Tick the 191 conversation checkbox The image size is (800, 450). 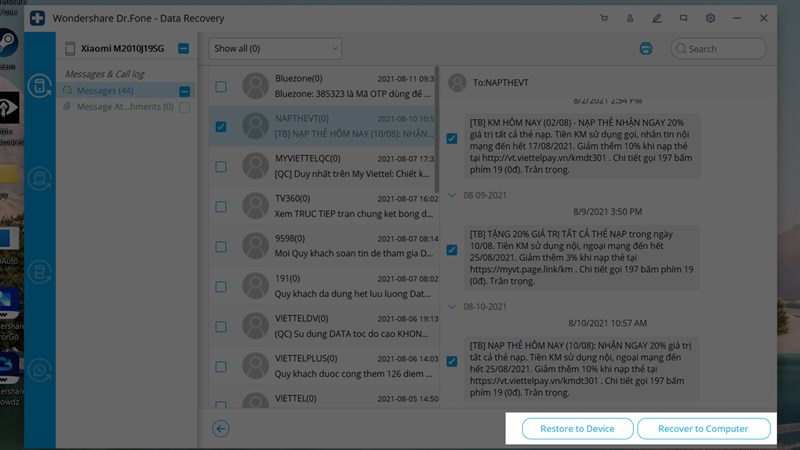pos(221,287)
